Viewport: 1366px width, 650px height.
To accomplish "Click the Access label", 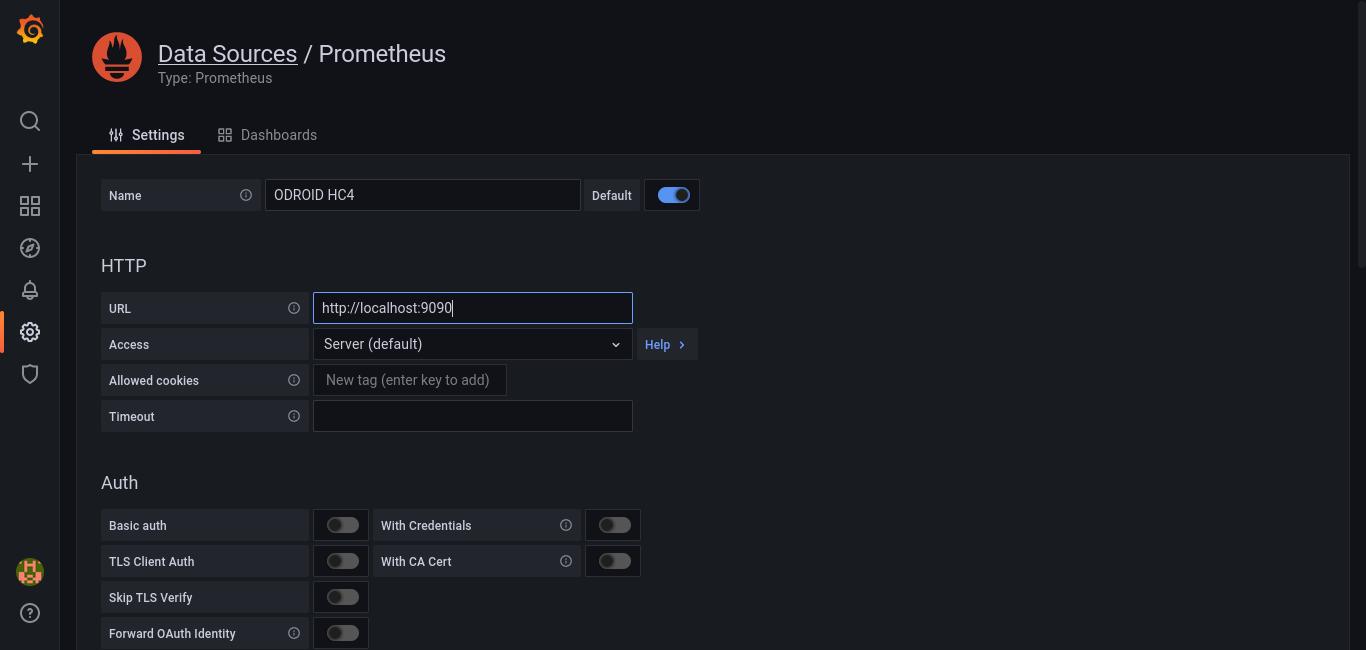I will pyautogui.click(x=129, y=344).
